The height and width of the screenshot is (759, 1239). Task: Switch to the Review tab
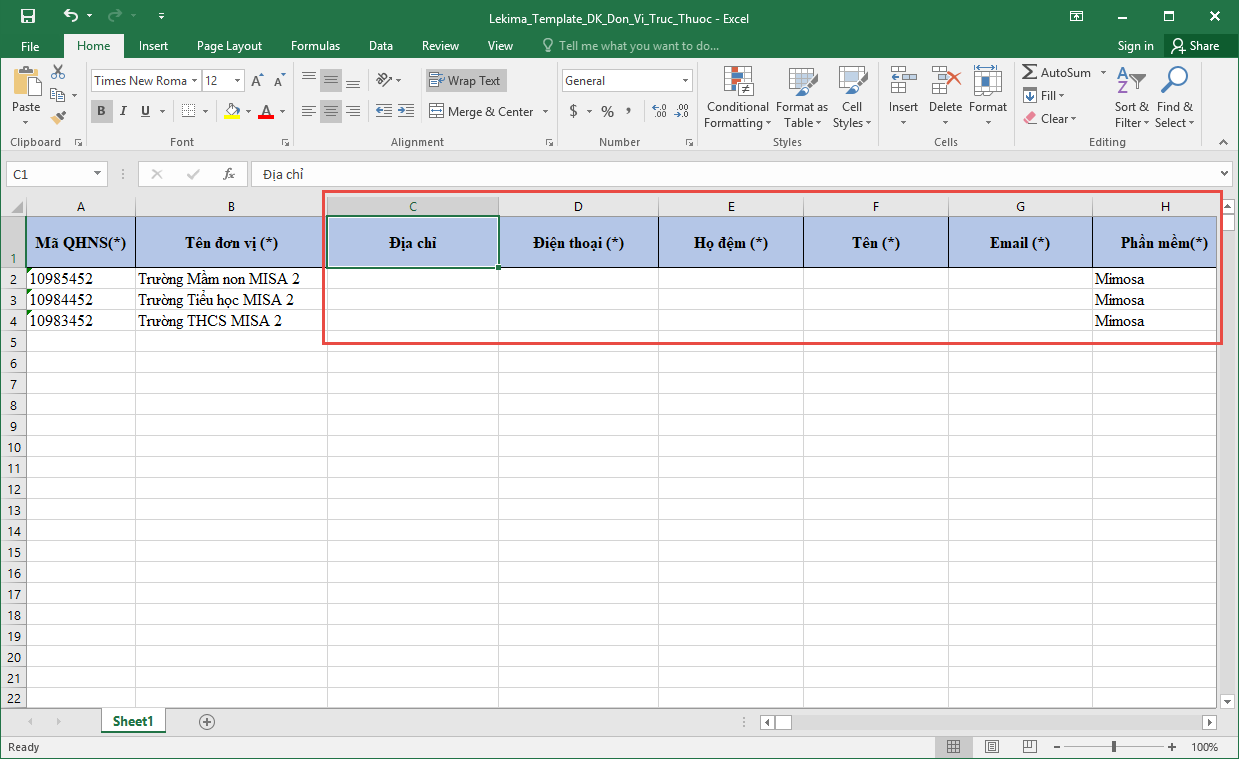pyautogui.click(x=440, y=46)
